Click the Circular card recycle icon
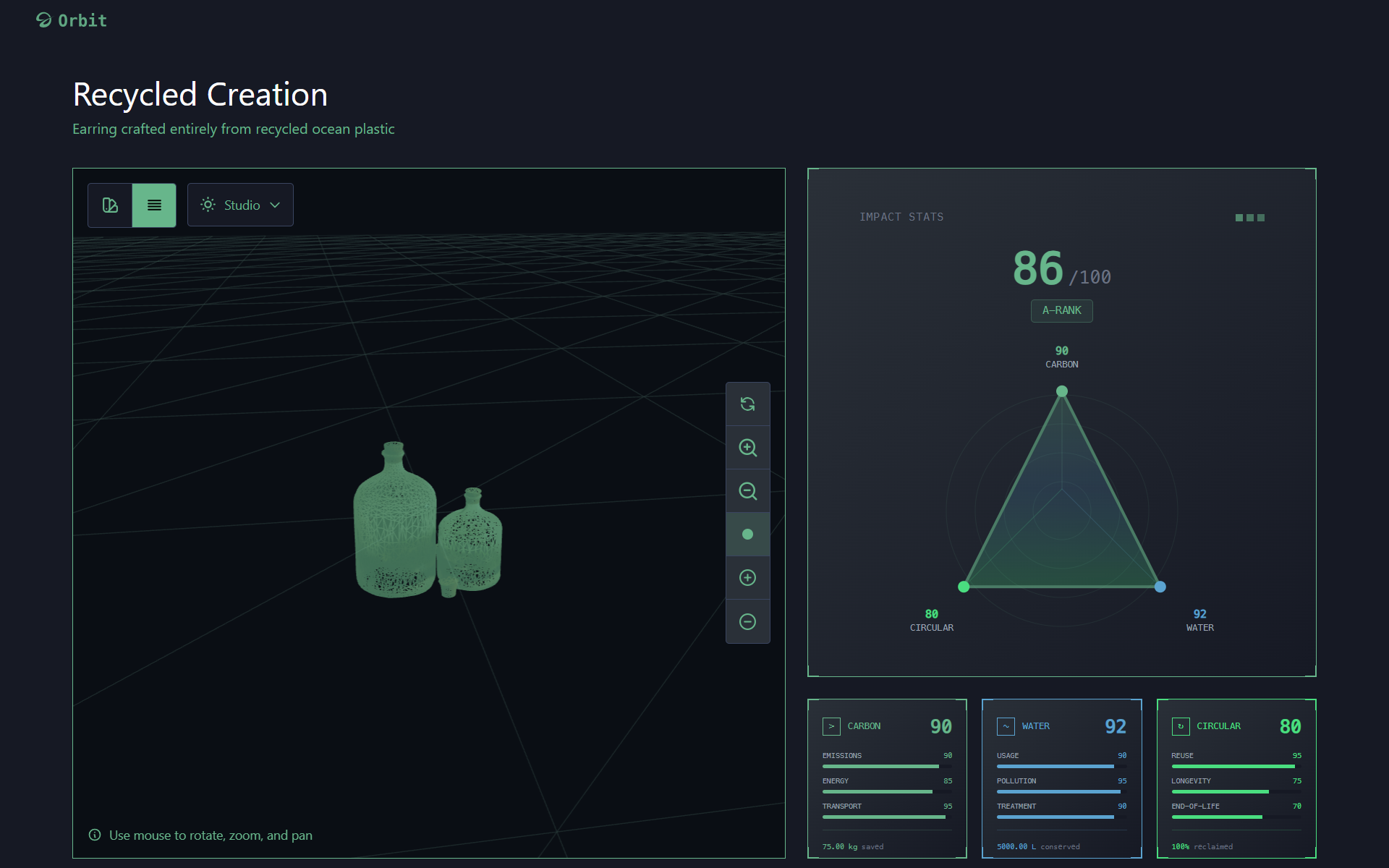Viewport: 1389px width, 868px height. 1180,726
